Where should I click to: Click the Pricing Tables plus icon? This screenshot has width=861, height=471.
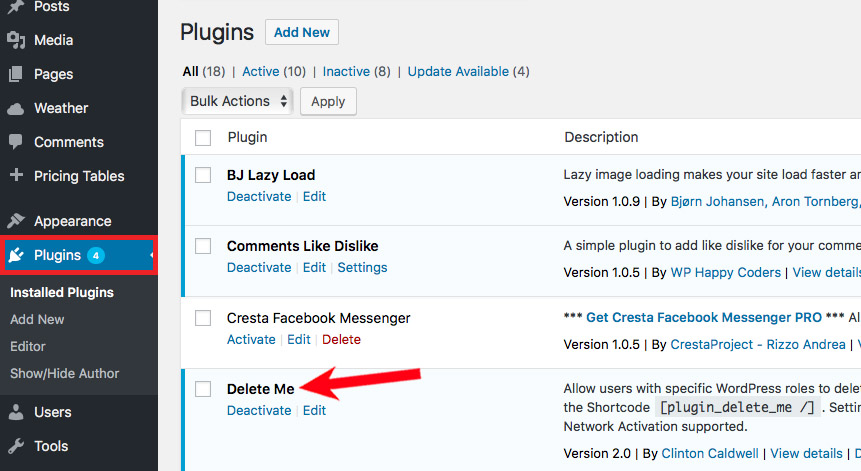(16, 175)
